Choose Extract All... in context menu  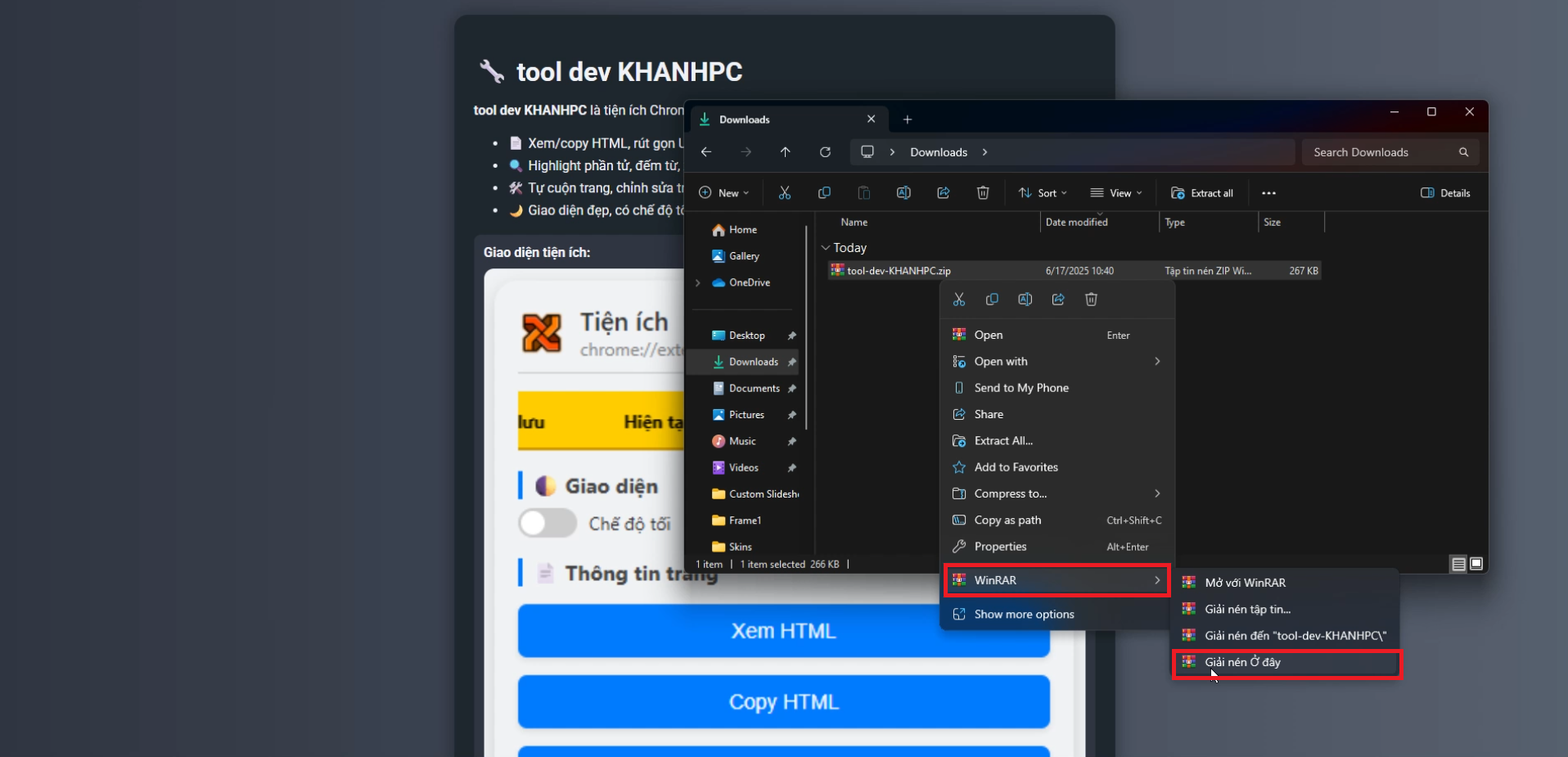coord(1057,441)
